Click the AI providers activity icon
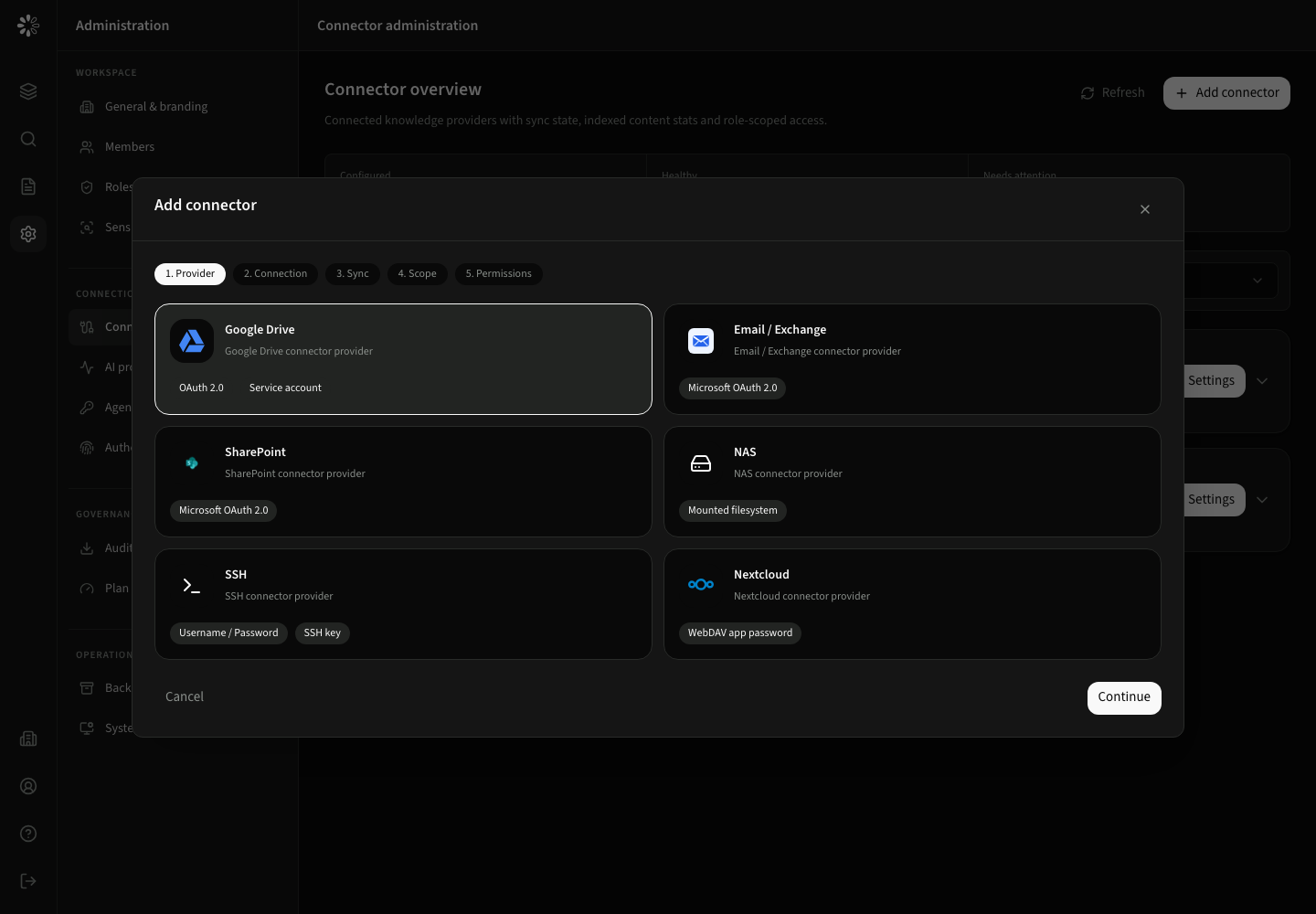Viewport: 1316px width, 914px height. (x=87, y=367)
